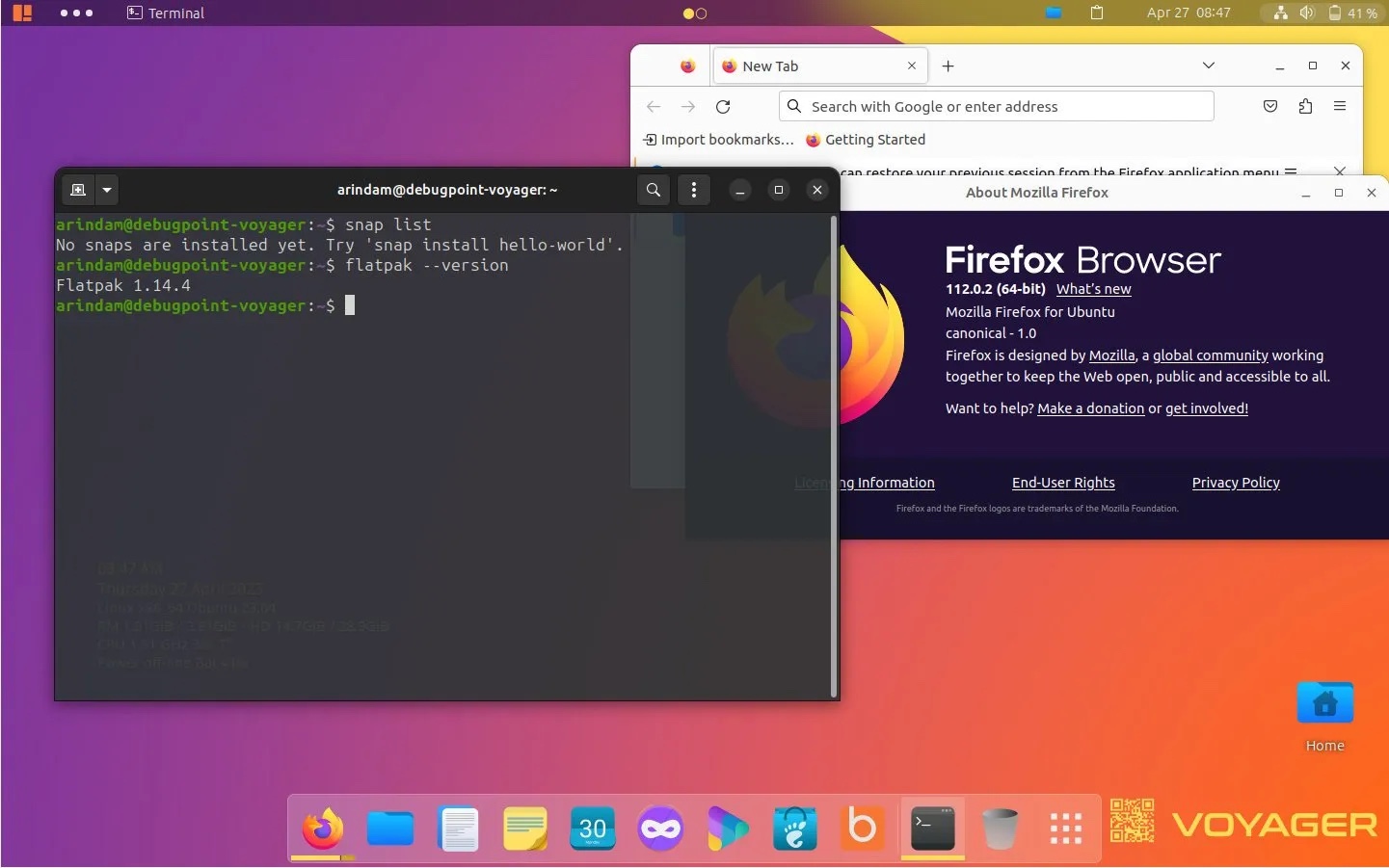Reload the current page in Firefox
This screenshot has height=868, width=1389.
click(723, 106)
